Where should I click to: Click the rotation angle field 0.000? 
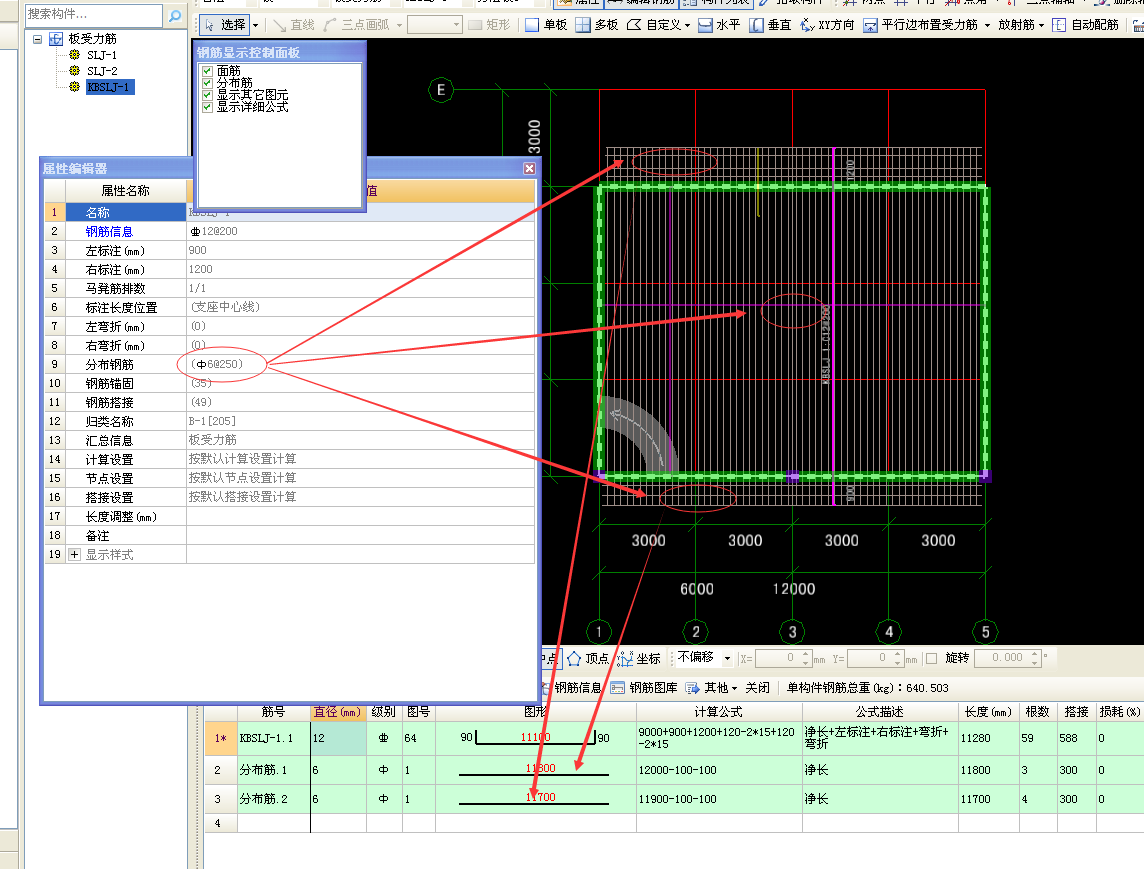pyautogui.click(x=1008, y=659)
